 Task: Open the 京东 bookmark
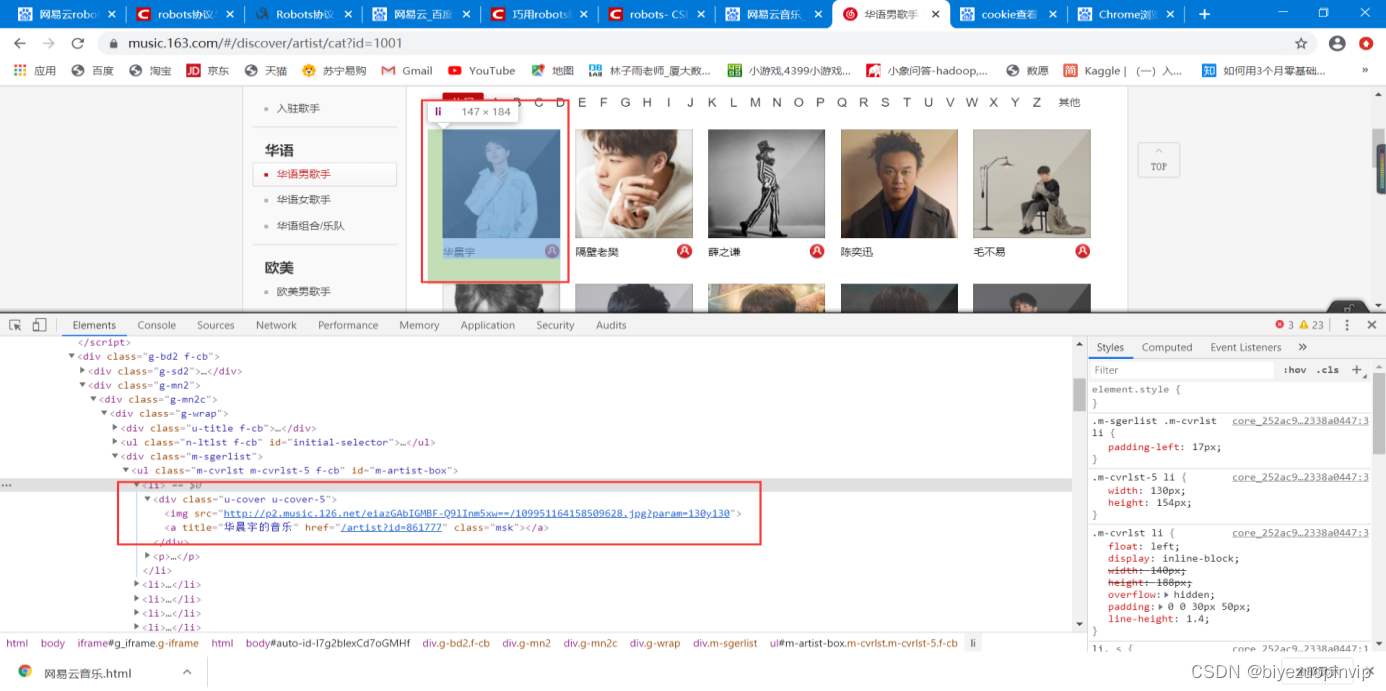point(208,71)
